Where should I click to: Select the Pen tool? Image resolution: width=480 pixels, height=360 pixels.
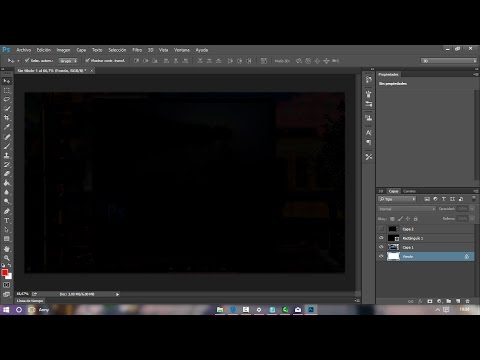pyautogui.click(x=7, y=211)
